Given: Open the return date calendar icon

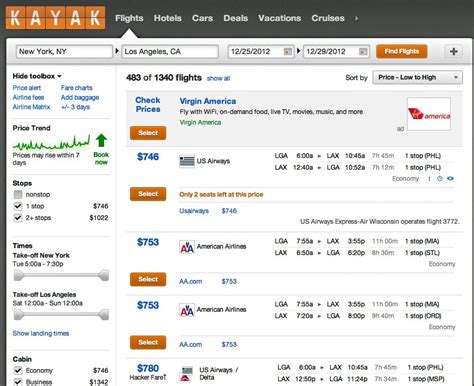Looking at the screenshot, I should [363, 52].
